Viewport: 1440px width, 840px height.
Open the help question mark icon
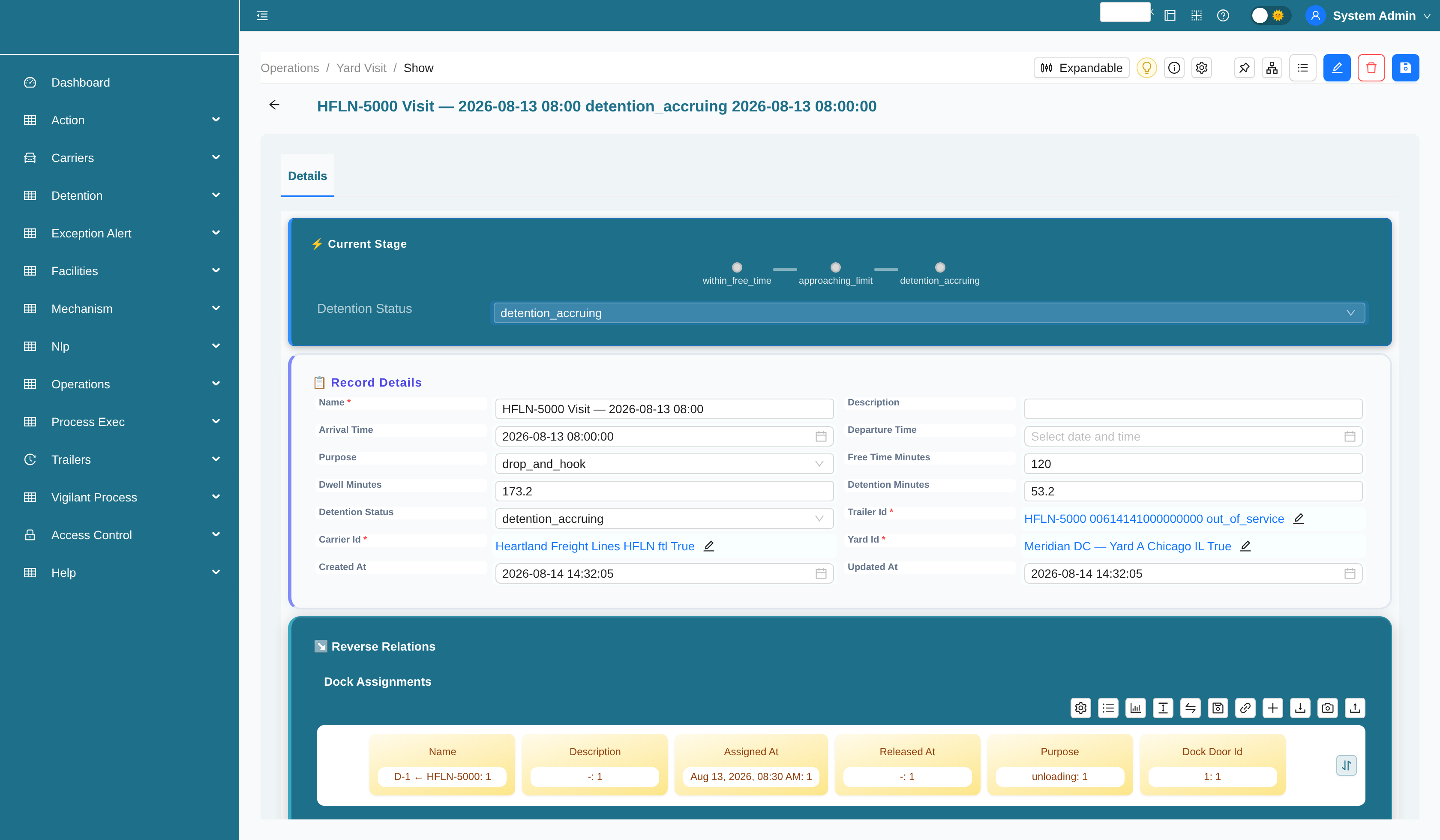(1223, 15)
